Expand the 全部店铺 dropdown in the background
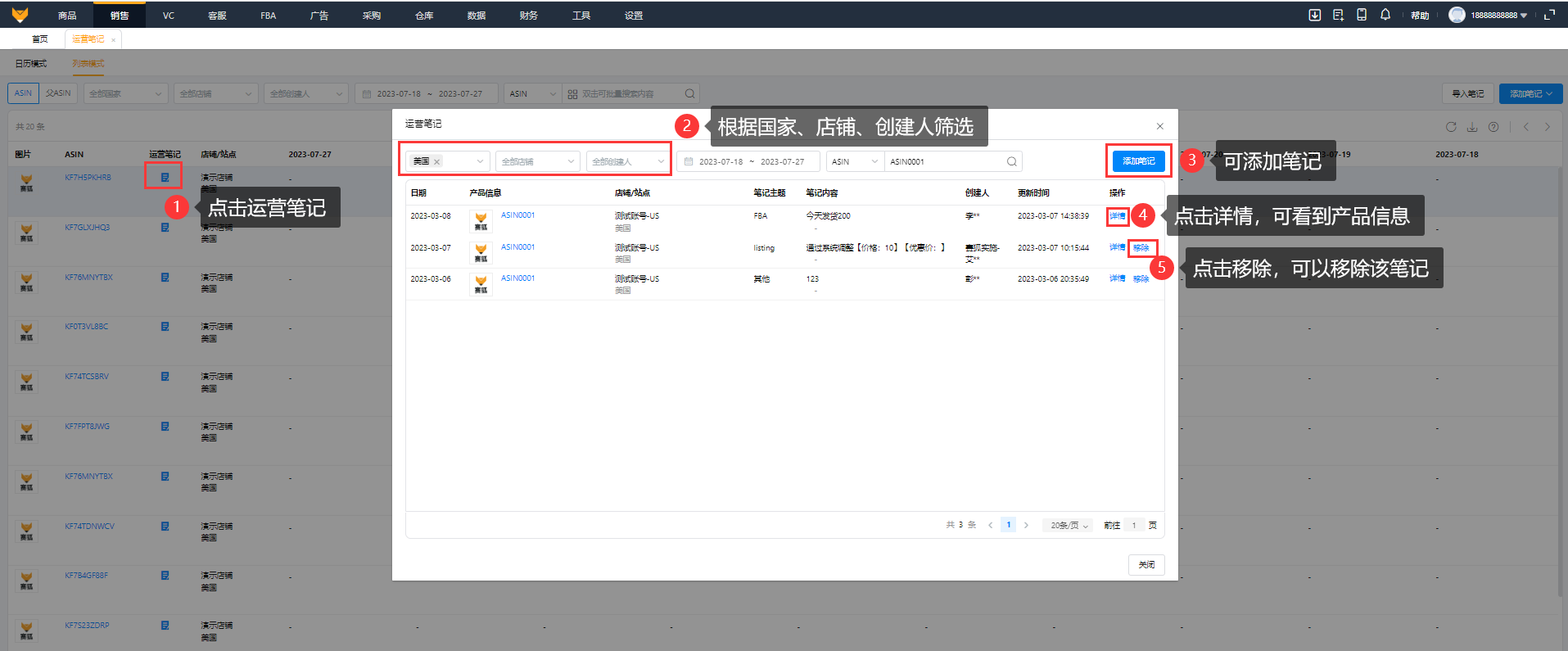 click(216, 93)
